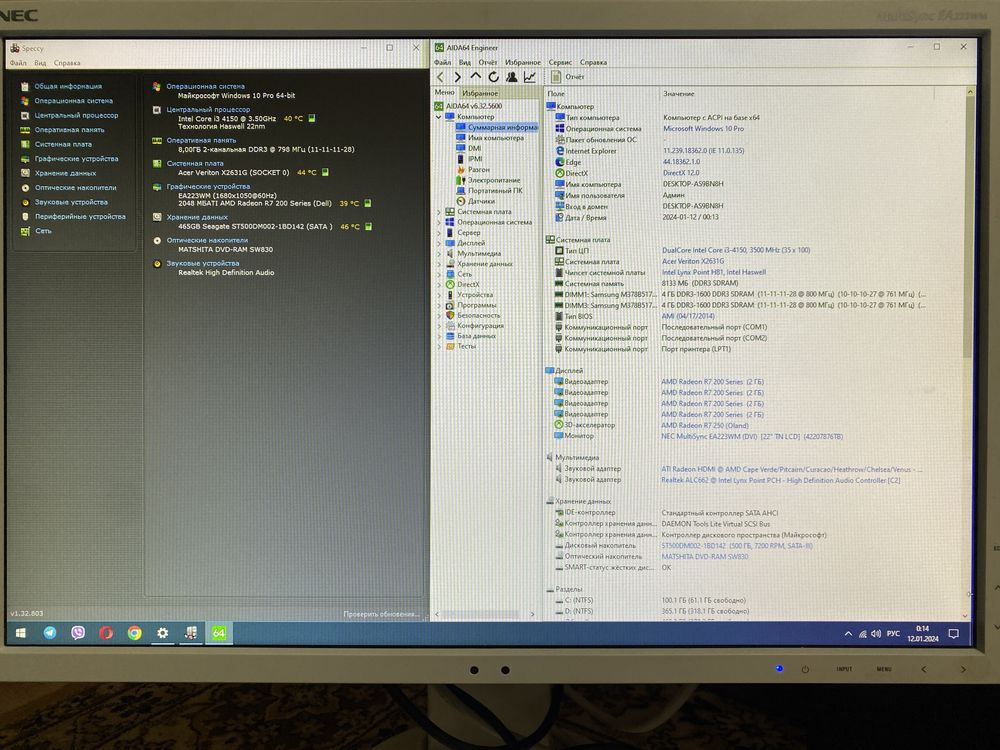Open Избранное menu in AIDA64 menu bar
This screenshot has width=1000, height=750.
click(x=523, y=62)
